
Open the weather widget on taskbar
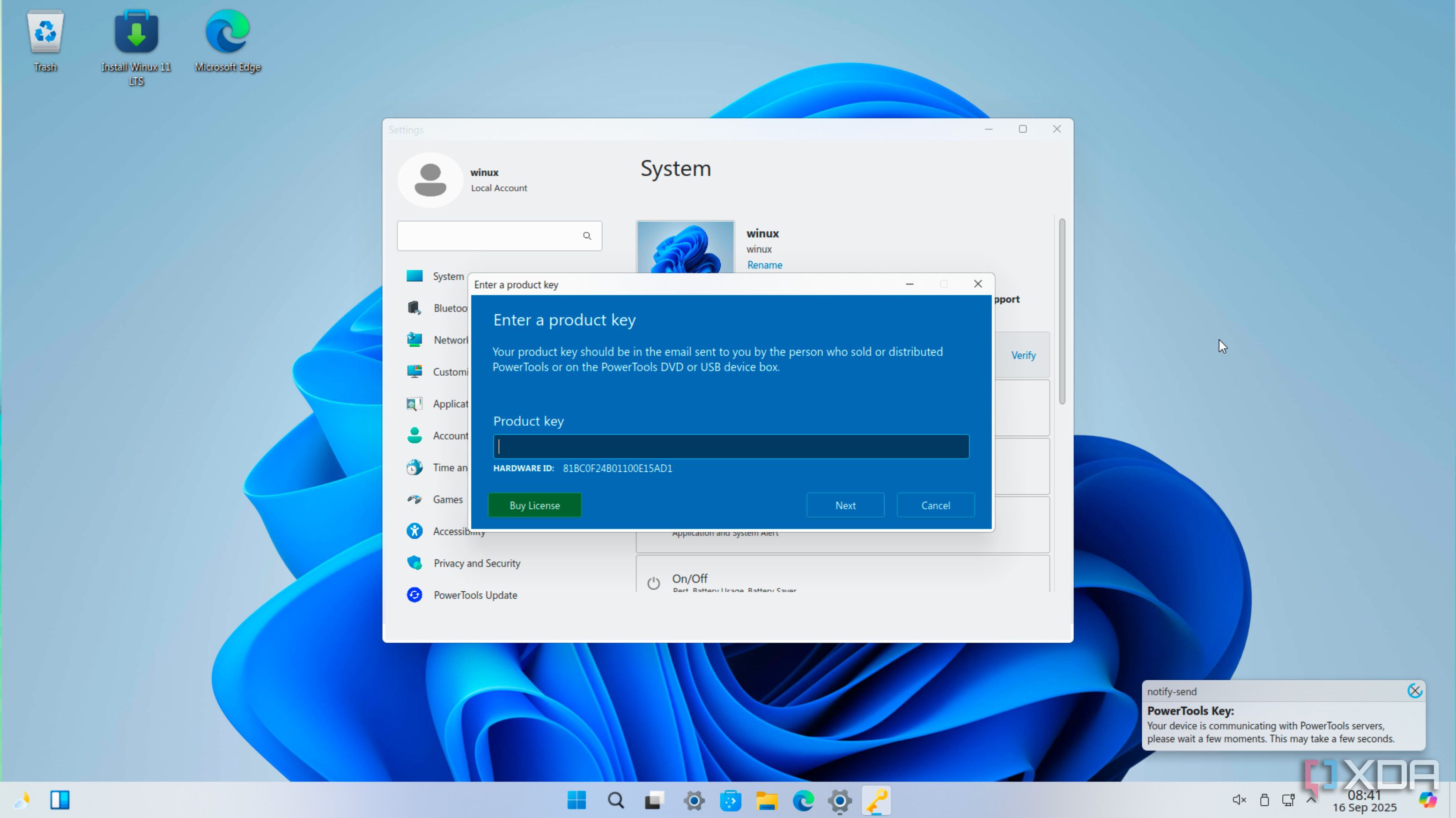click(x=22, y=800)
